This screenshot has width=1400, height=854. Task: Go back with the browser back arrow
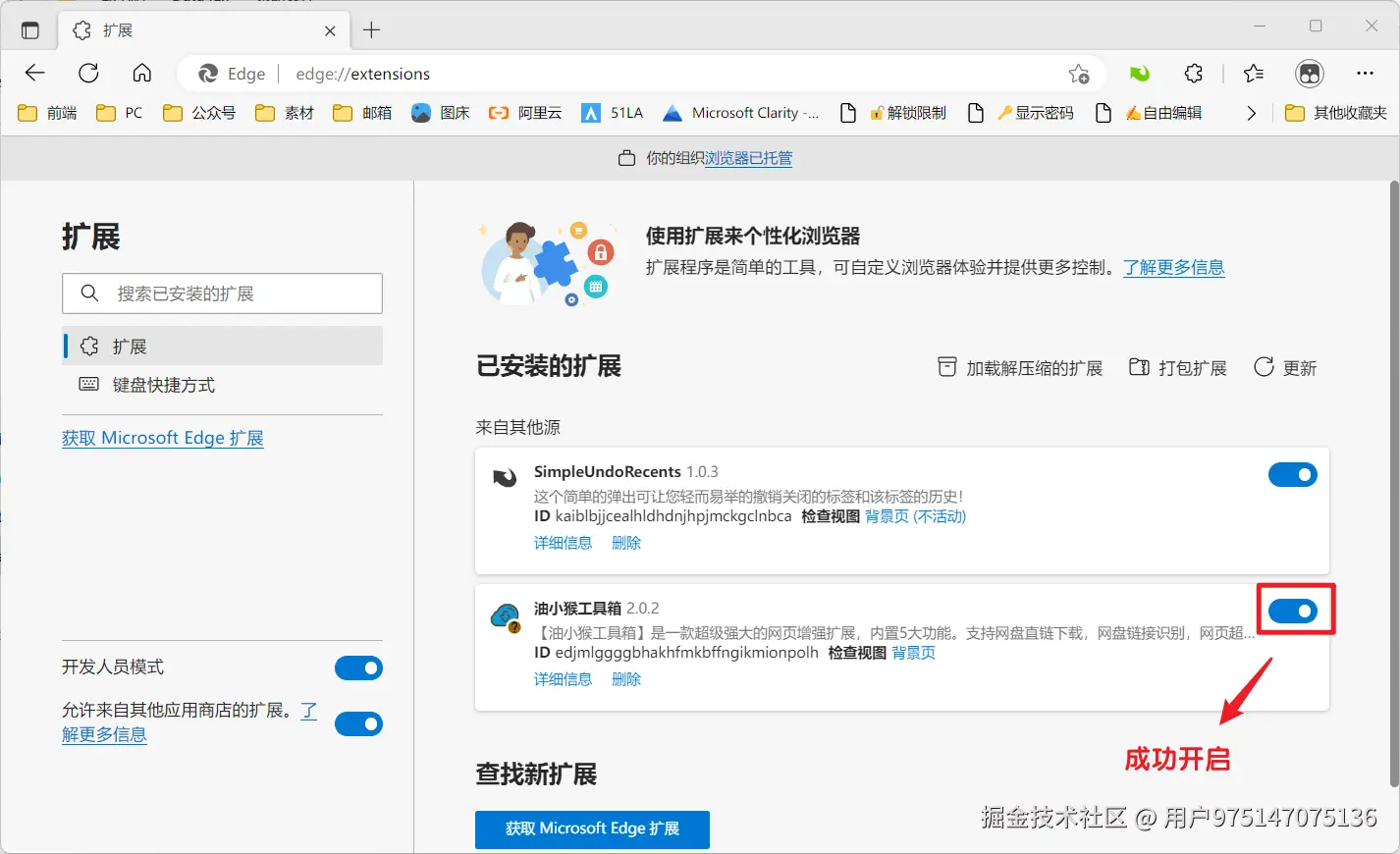pos(35,73)
